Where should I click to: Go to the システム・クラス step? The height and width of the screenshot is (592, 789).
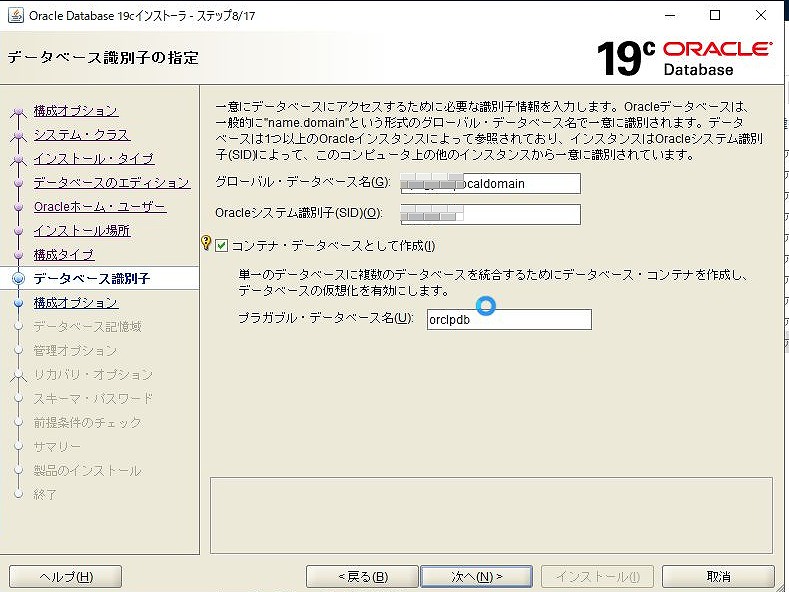tap(82, 134)
